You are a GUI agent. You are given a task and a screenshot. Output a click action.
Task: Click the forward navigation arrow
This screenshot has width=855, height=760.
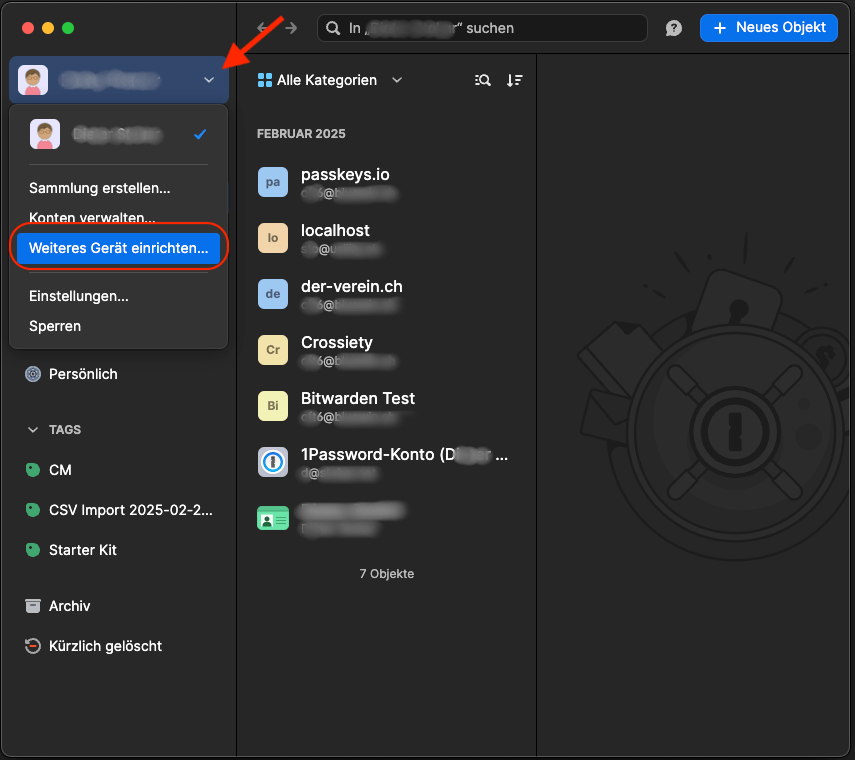[292, 27]
